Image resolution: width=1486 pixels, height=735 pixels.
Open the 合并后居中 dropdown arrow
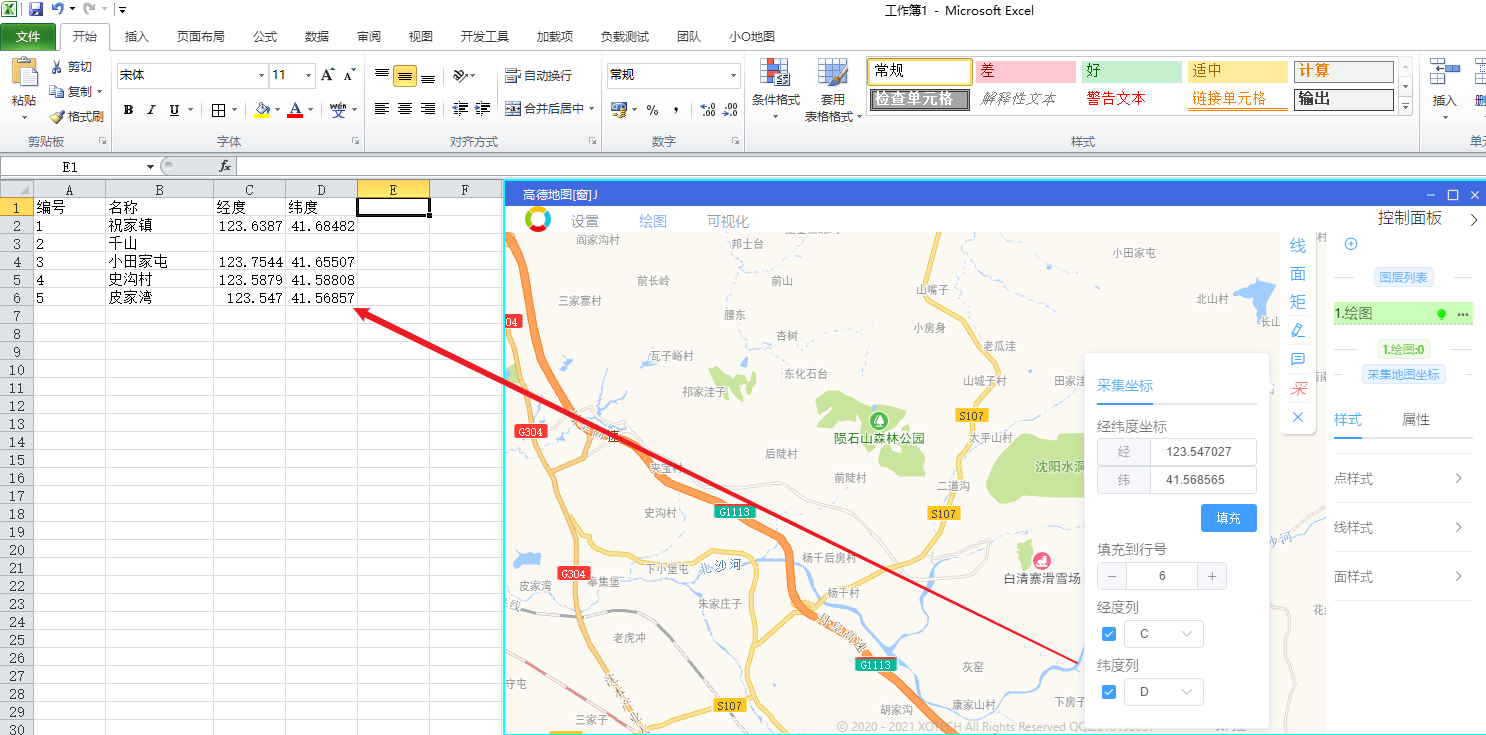[591, 109]
